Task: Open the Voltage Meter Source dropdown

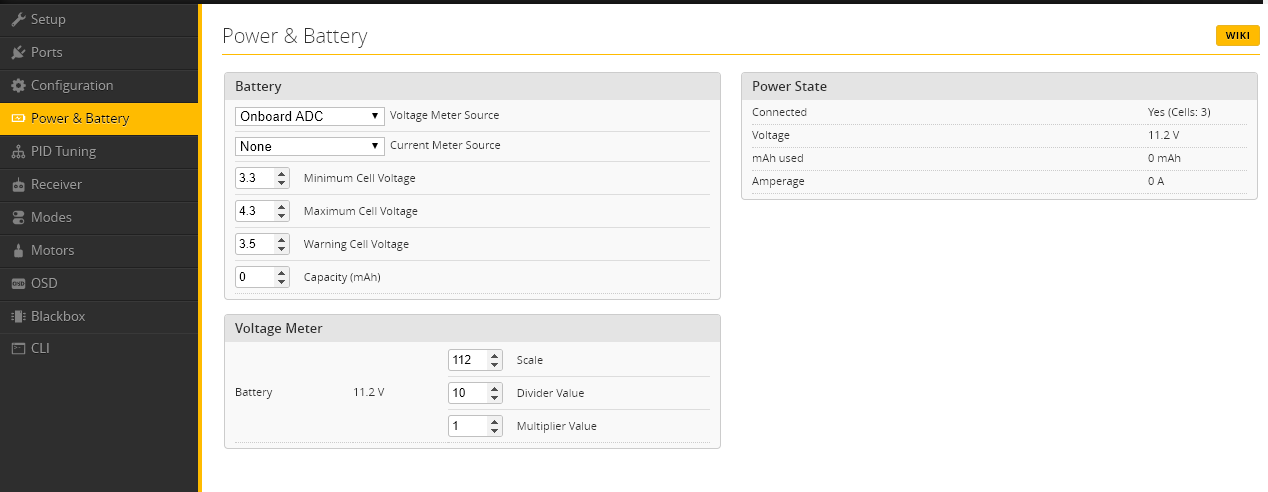Action: pos(310,116)
